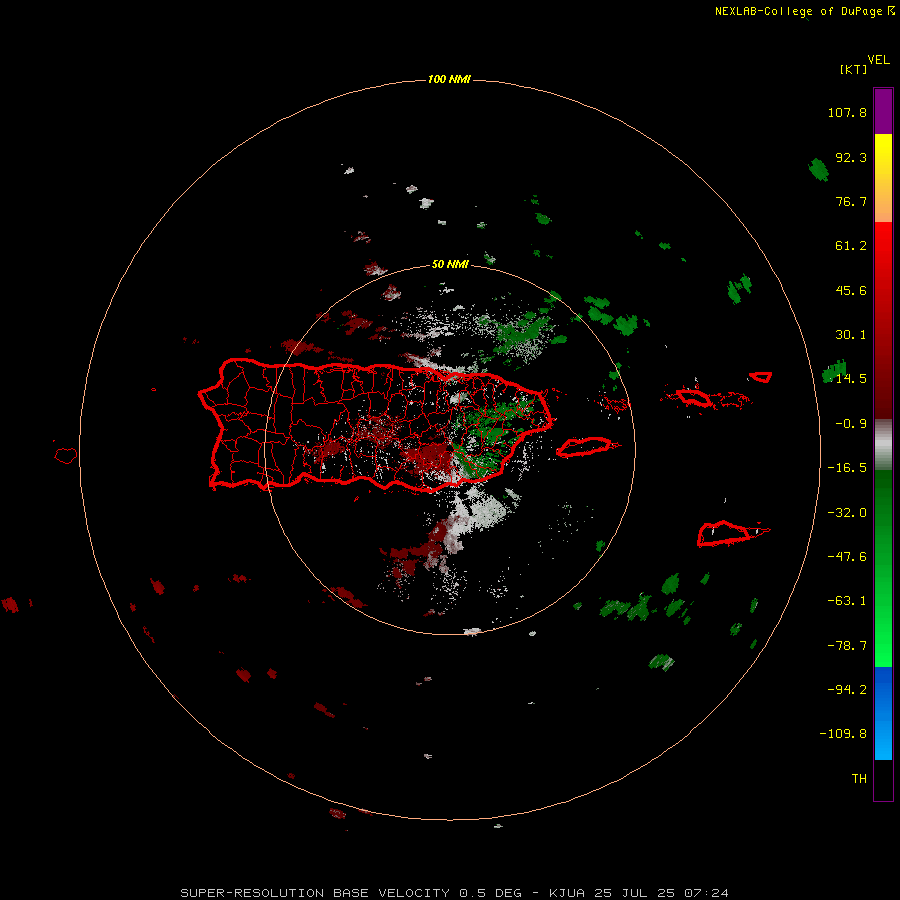
Task: Select the -63.1 scale value
Action: (x=847, y=601)
